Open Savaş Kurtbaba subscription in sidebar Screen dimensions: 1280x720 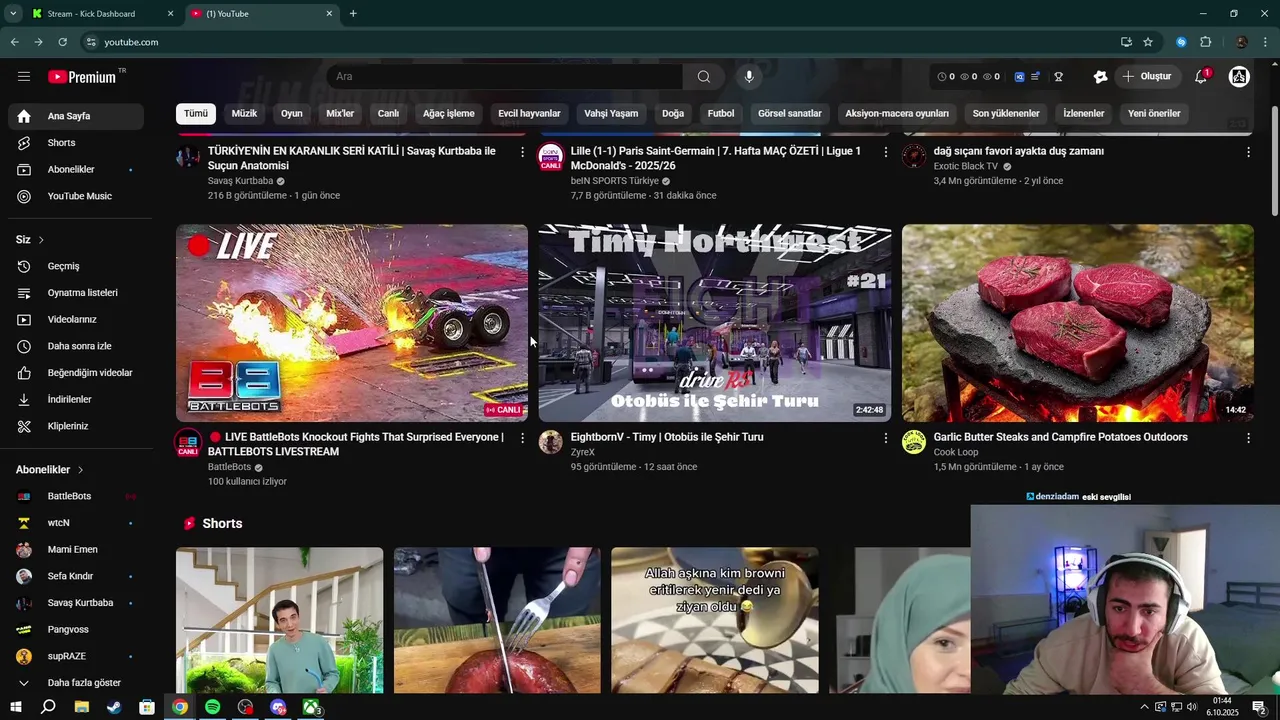tap(76, 603)
